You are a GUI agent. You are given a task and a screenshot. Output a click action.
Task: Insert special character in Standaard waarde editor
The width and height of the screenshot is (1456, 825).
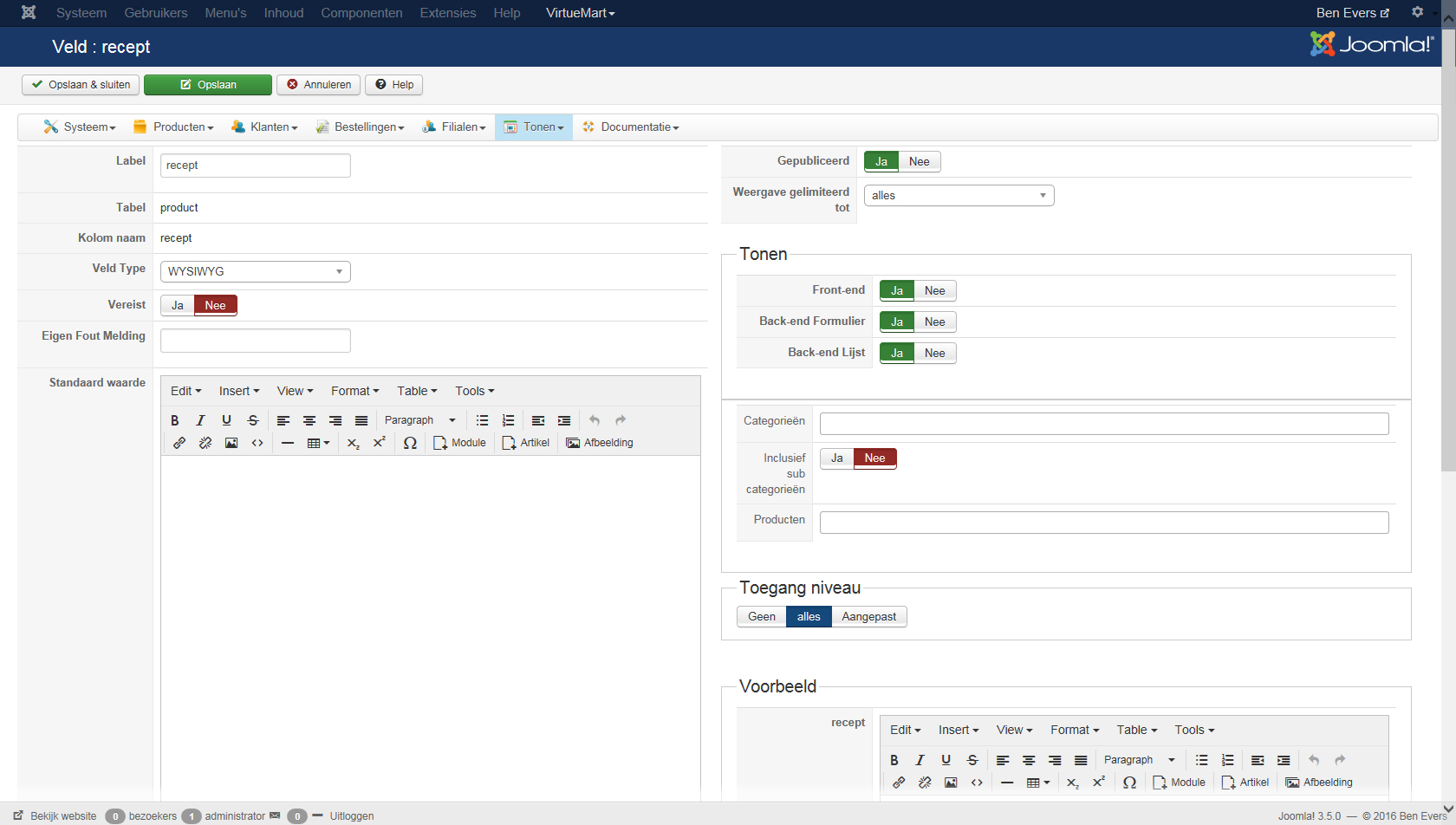pos(410,443)
